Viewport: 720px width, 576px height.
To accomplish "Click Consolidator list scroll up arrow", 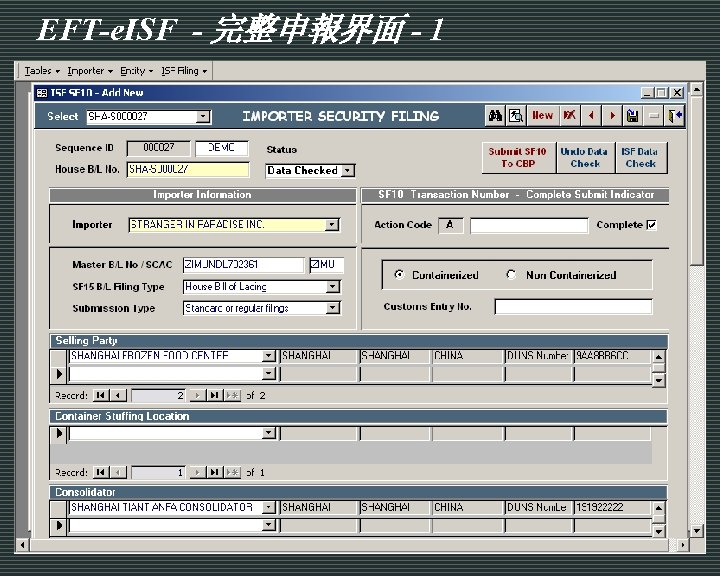I will click(659, 508).
